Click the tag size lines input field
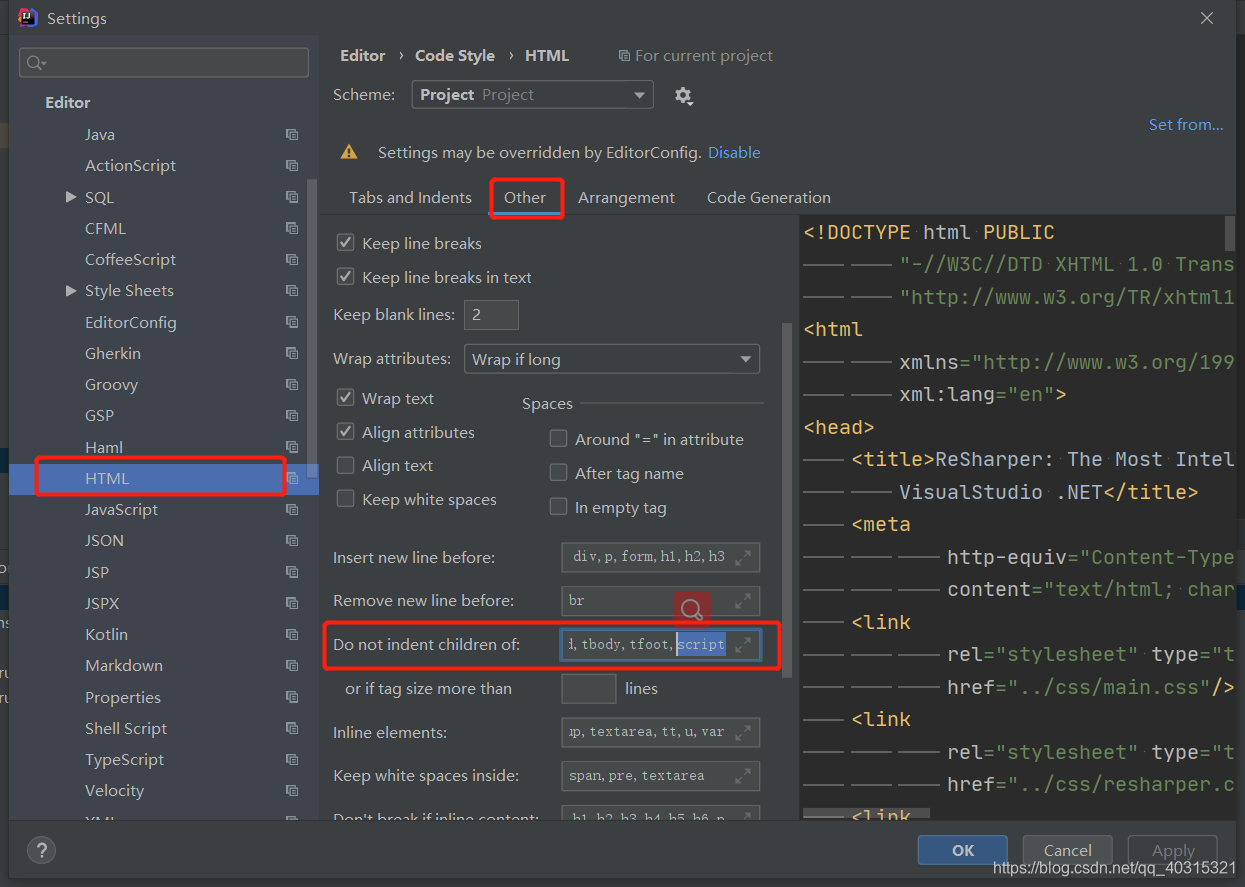The width and height of the screenshot is (1245, 887). point(588,689)
